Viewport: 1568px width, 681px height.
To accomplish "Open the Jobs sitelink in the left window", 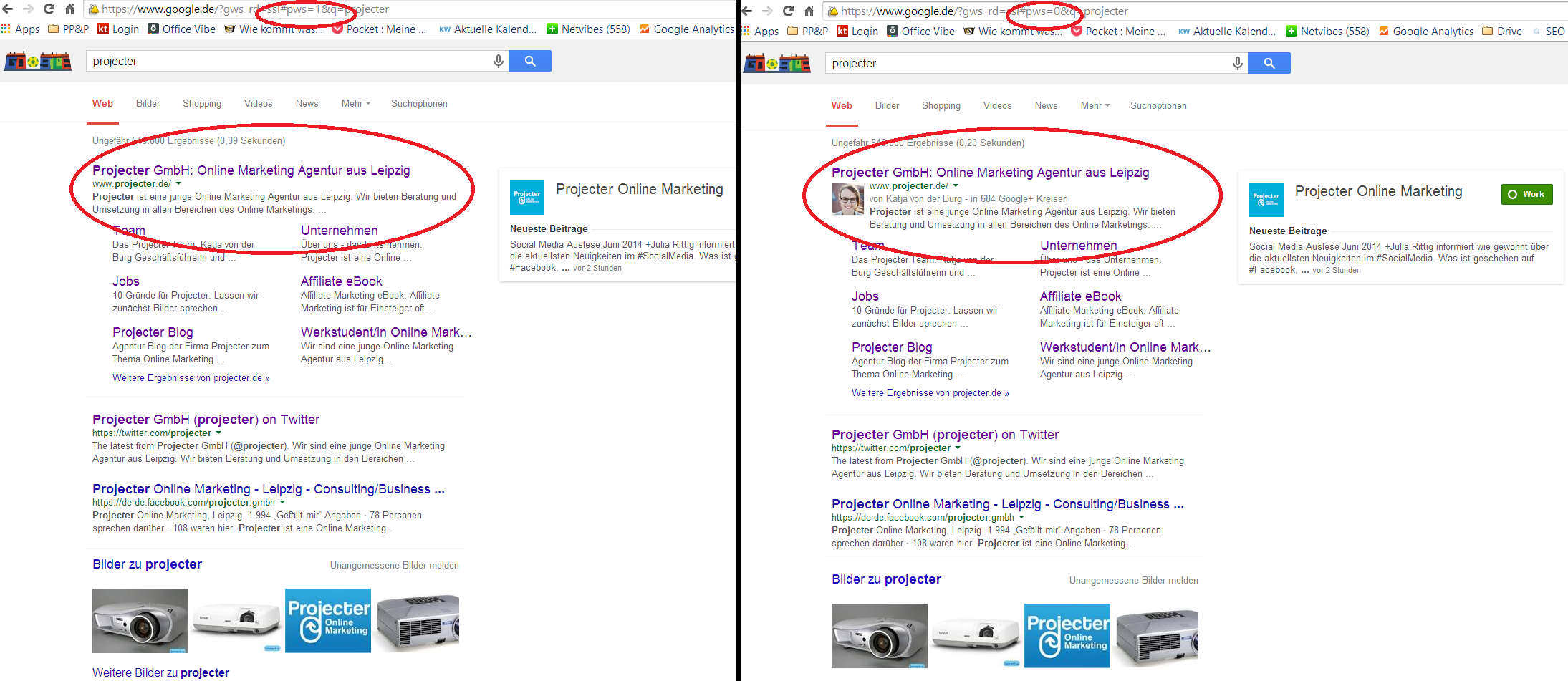I will click(126, 281).
